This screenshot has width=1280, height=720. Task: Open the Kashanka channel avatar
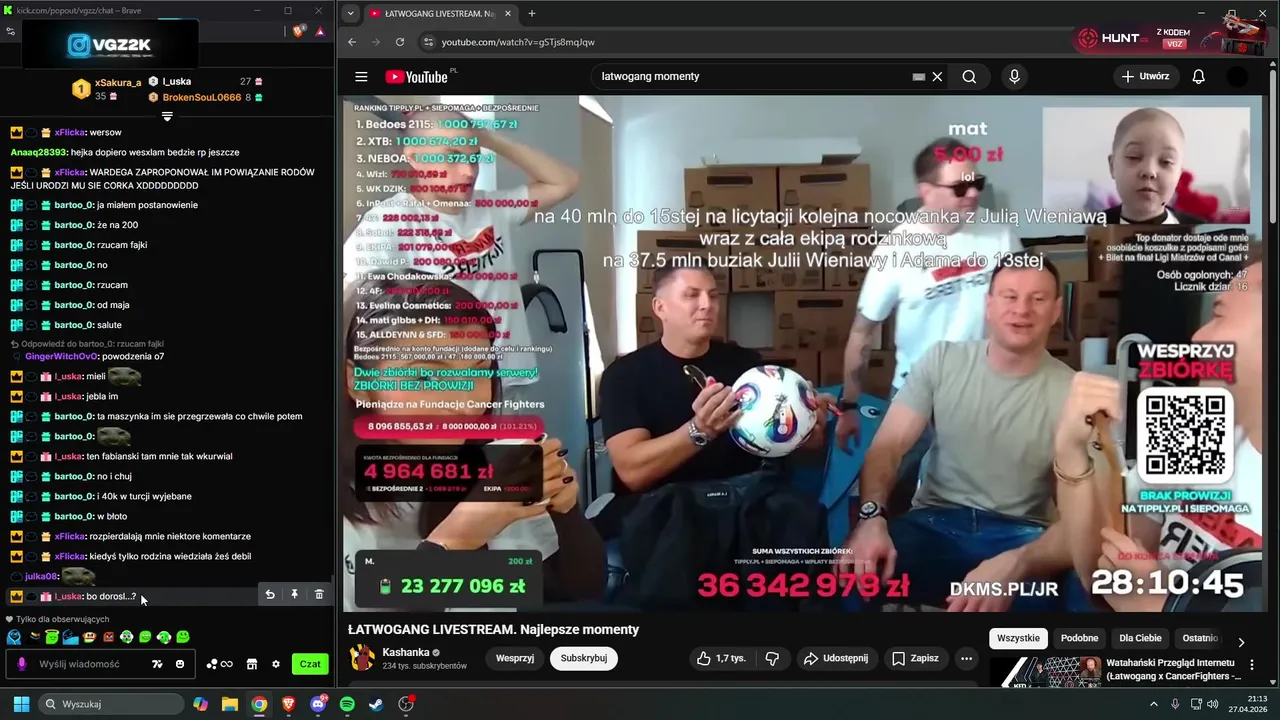click(362, 658)
